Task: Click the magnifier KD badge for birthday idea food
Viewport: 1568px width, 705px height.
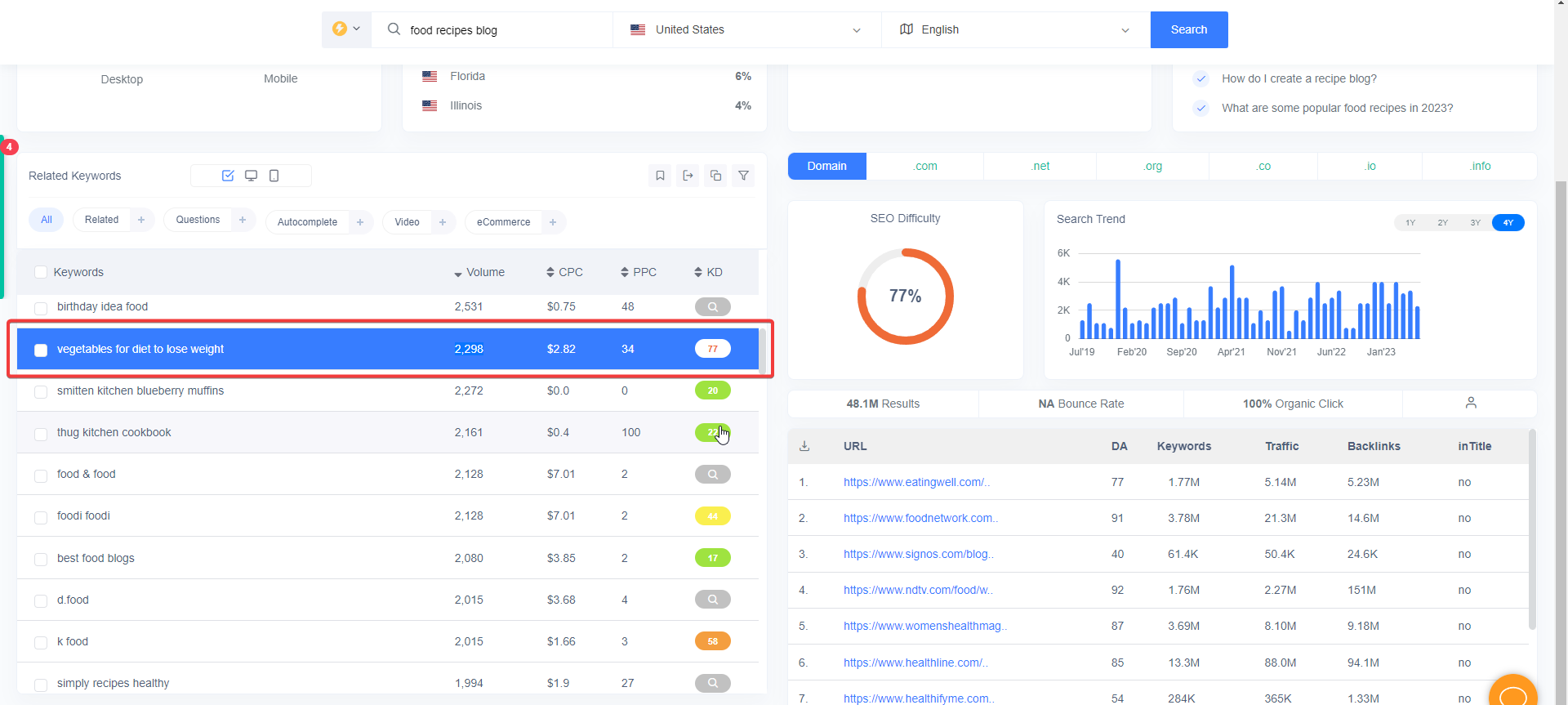Action: (712, 307)
